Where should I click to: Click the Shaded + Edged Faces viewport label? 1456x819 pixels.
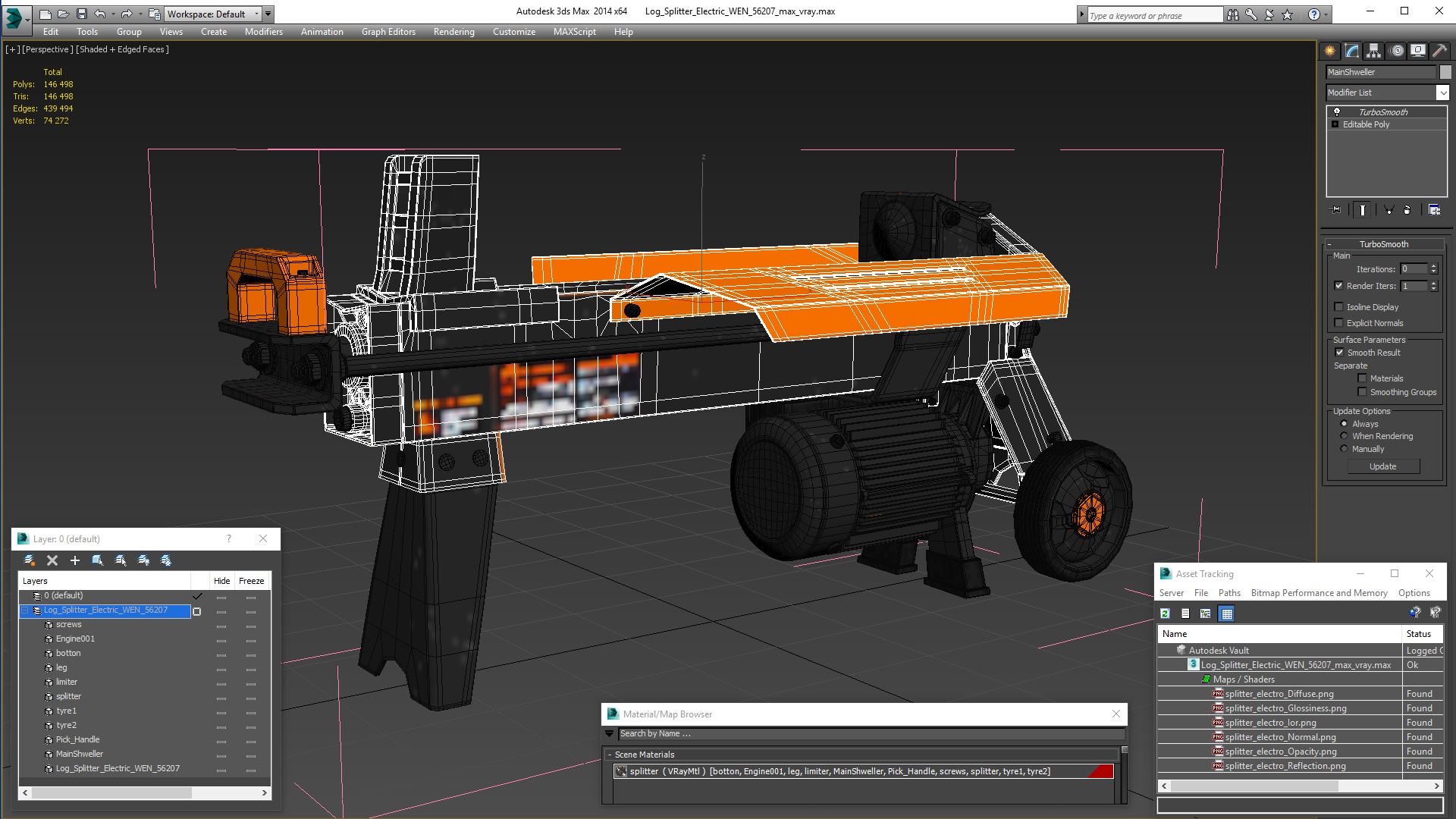coord(122,49)
